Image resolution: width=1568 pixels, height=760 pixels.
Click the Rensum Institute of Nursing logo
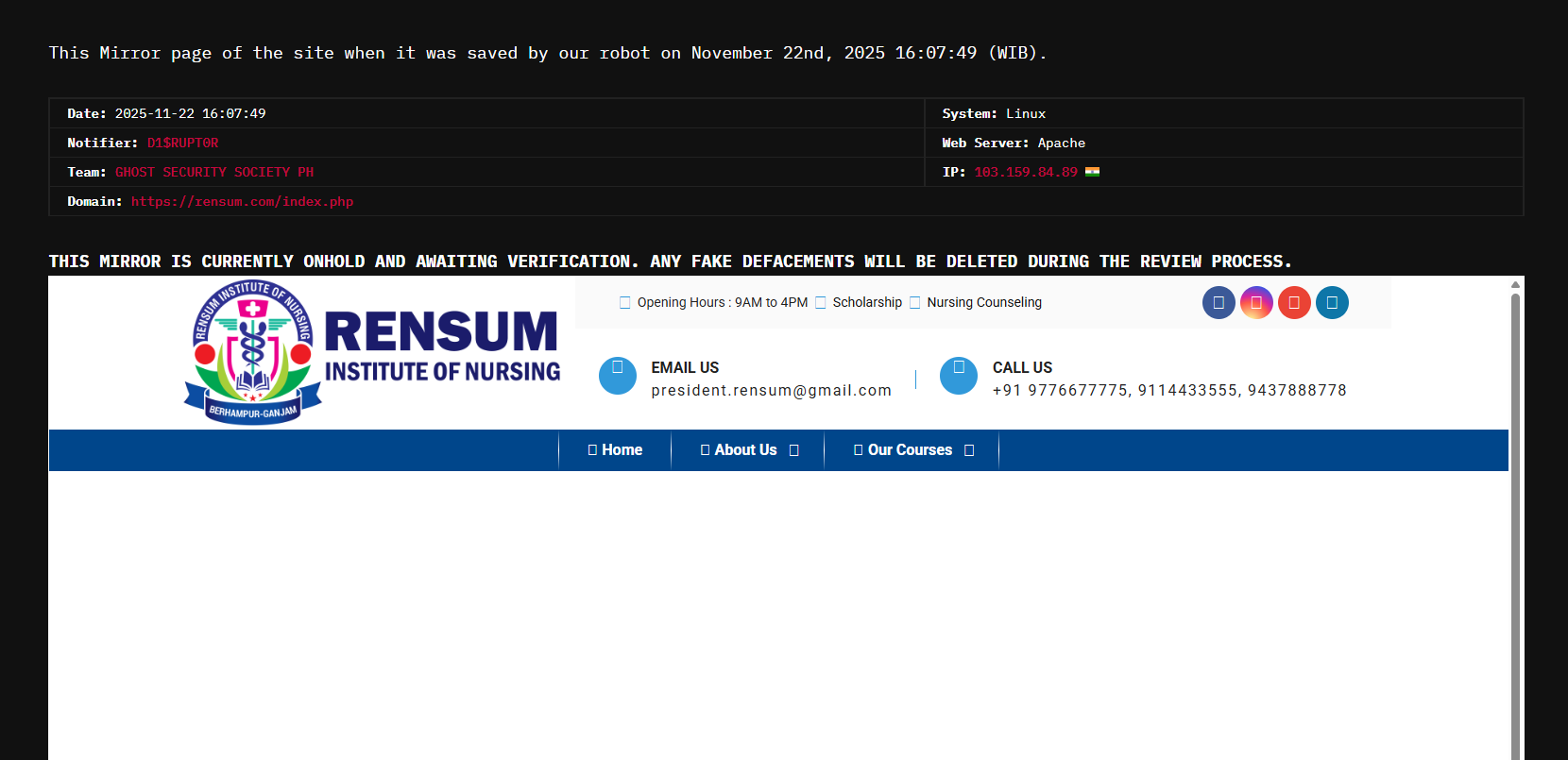(x=372, y=352)
